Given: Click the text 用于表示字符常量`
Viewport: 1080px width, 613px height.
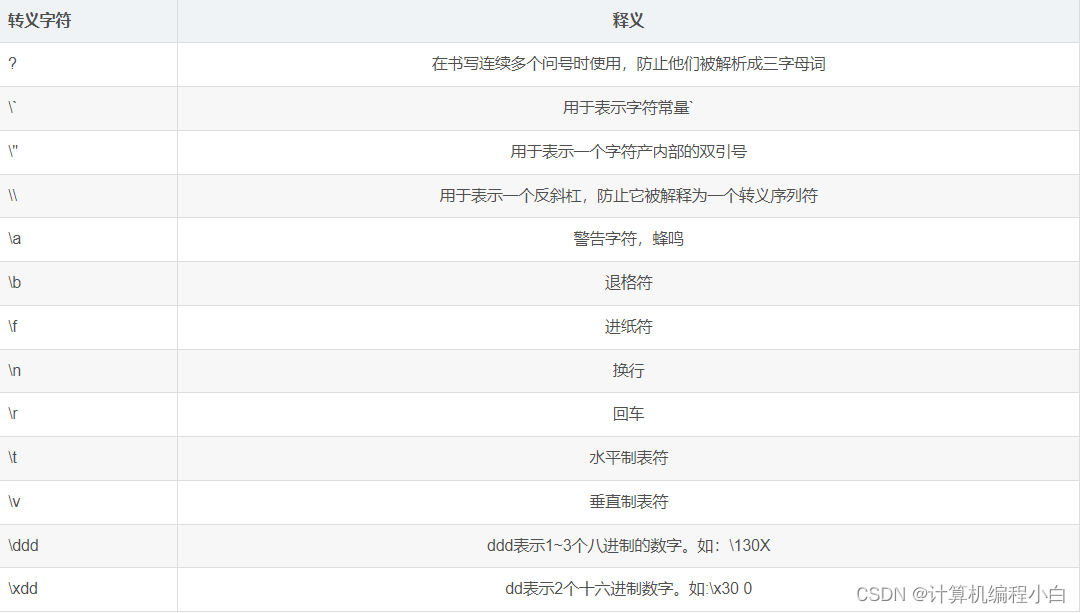Looking at the screenshot, I should pos(628,108).
